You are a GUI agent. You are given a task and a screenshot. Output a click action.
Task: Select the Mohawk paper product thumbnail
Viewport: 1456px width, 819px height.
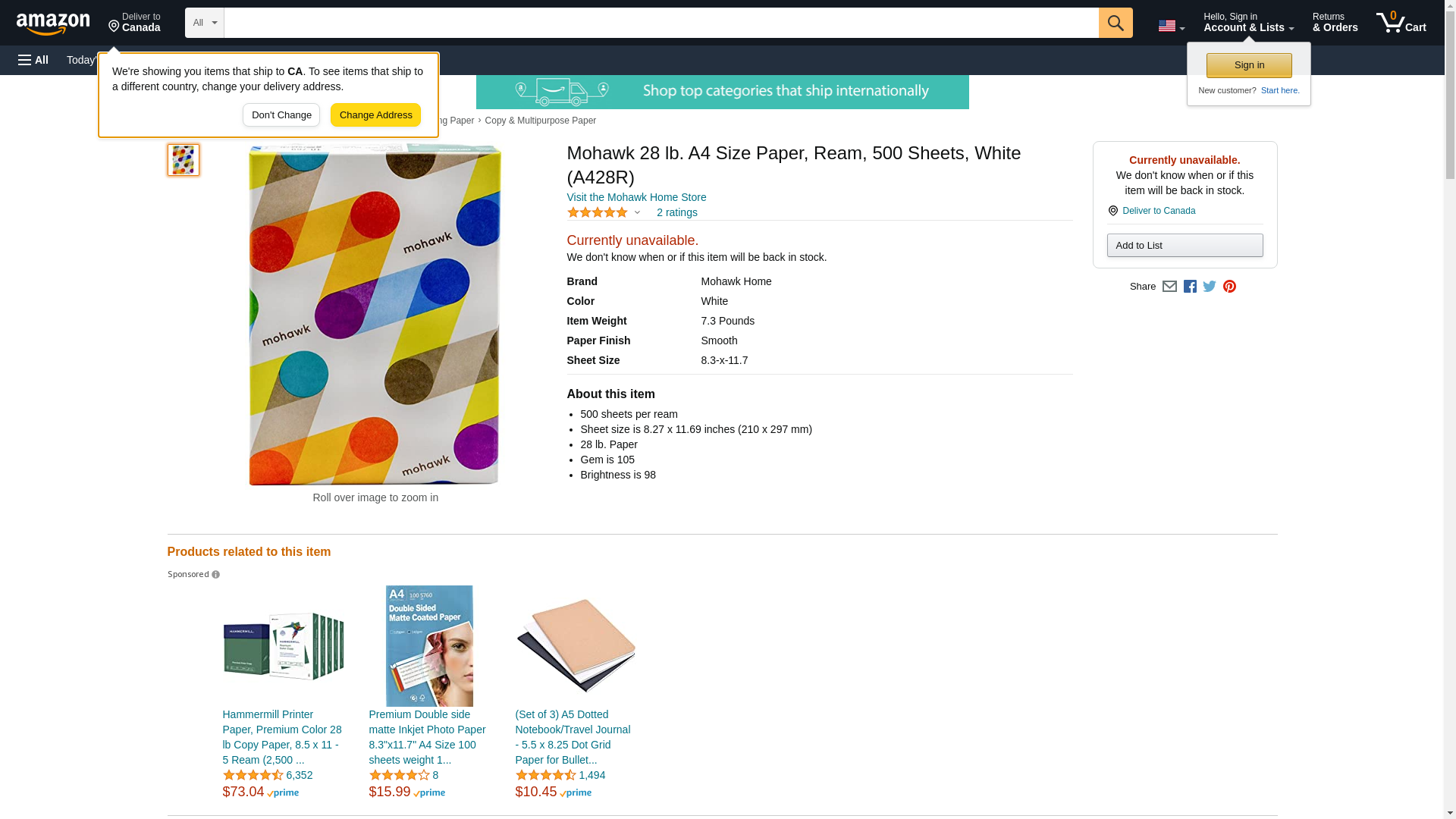pyautogui.click(x=184, y=160)
